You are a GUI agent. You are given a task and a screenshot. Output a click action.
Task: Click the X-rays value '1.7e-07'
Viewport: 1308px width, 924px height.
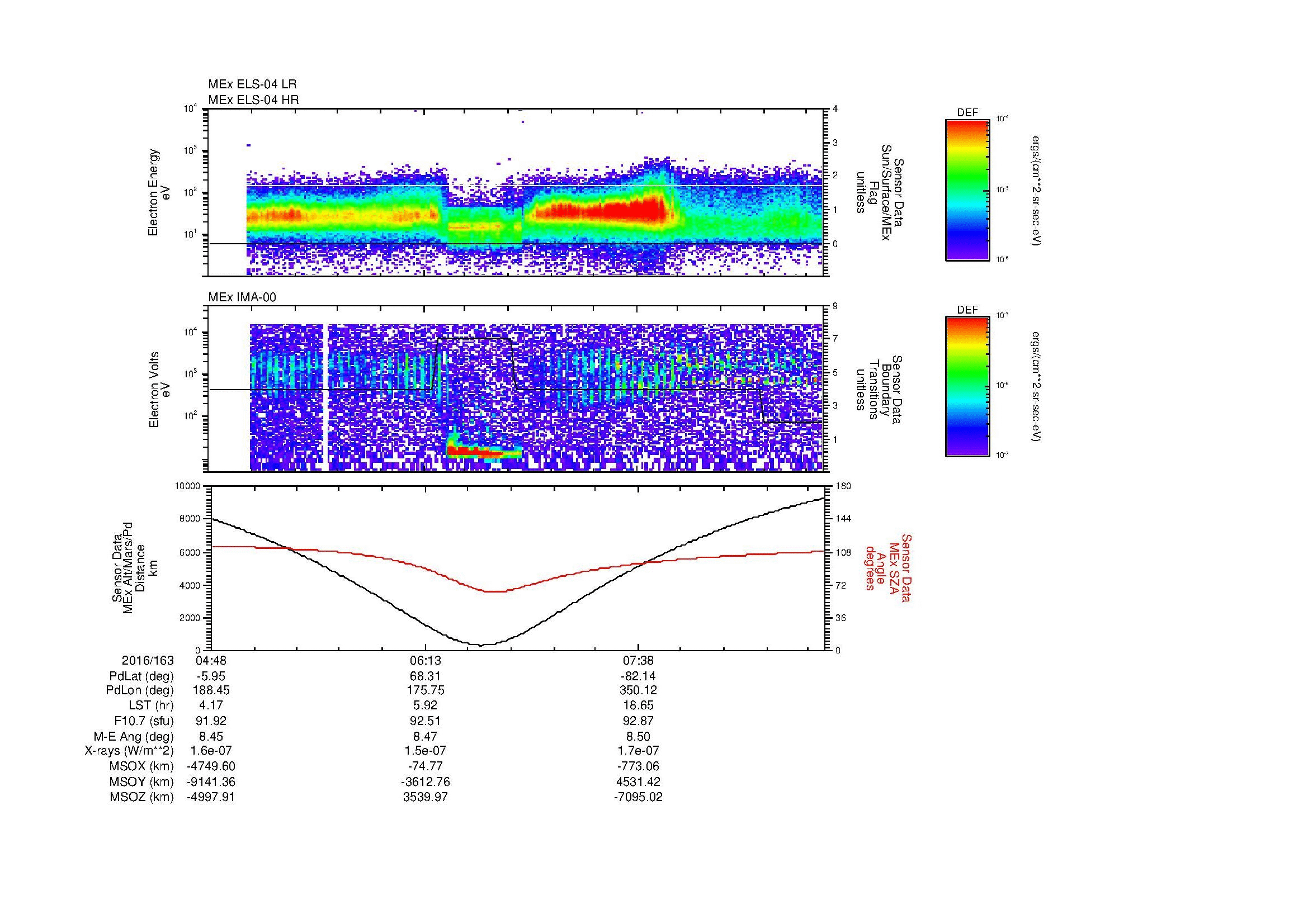pos(638,751)
